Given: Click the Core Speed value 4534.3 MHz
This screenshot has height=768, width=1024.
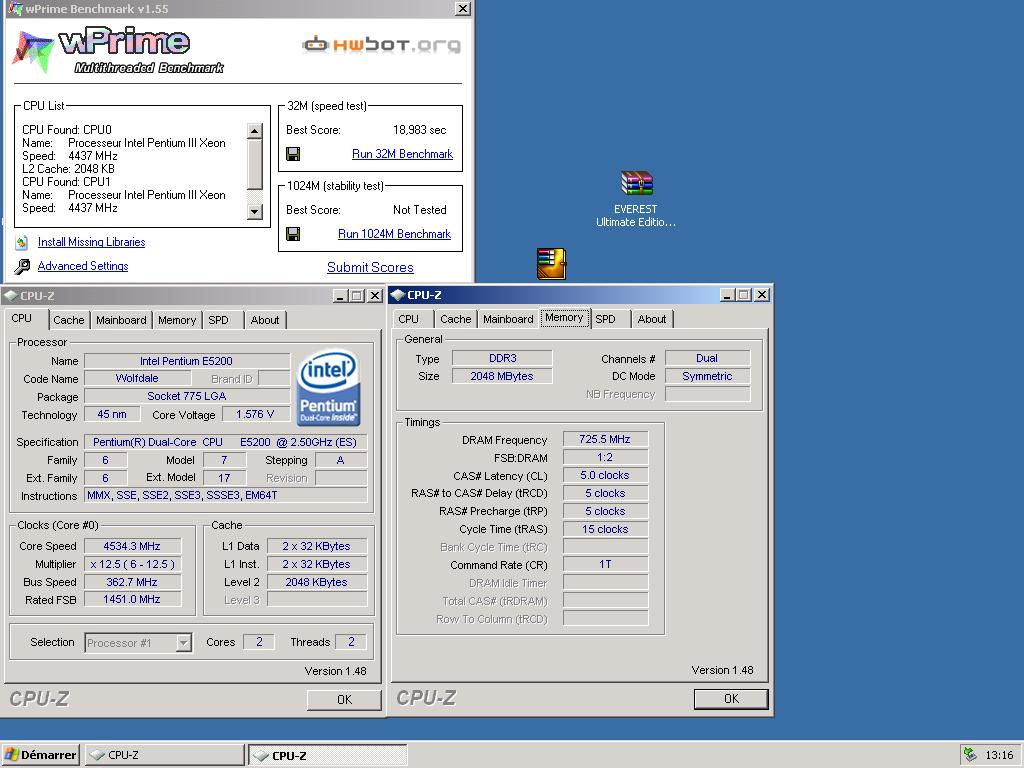Looking at the screenshot, I should pyautogui.click(x=133, y=546).
